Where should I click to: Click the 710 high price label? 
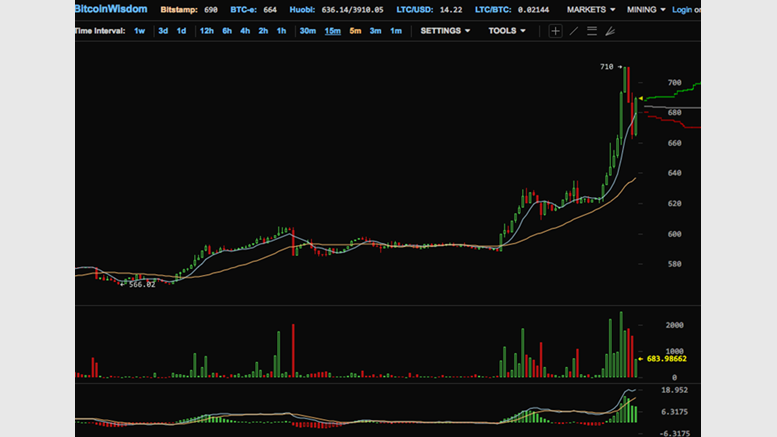pyautogui.click(x=607, y=66)
